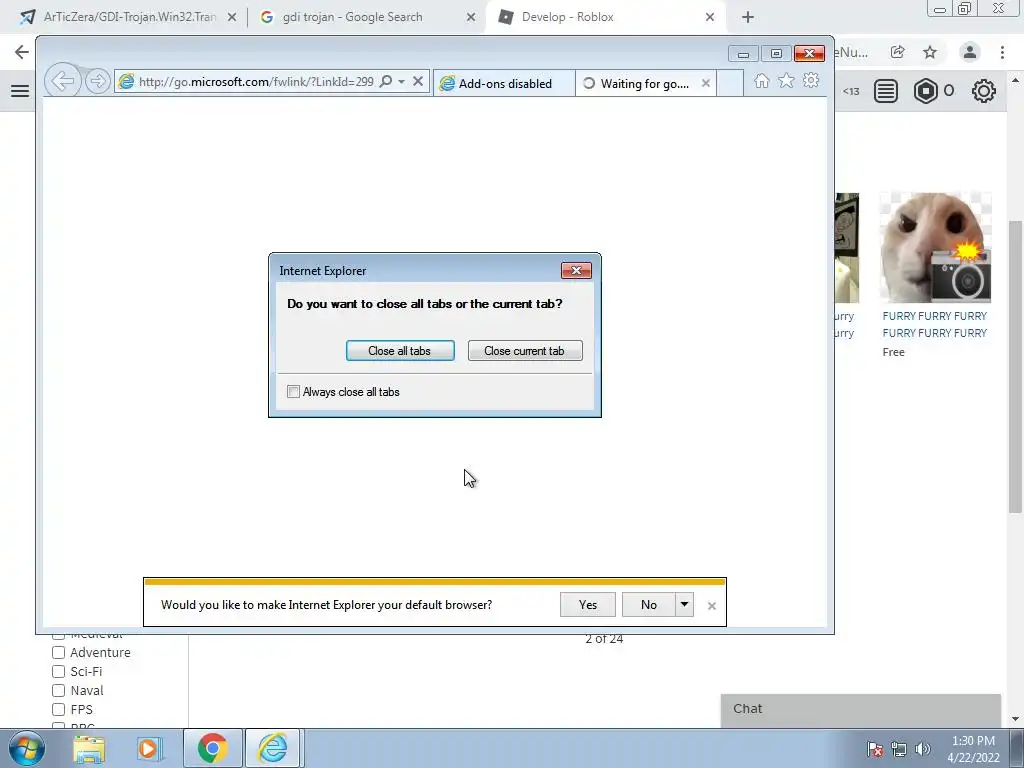Click the Close all tabs button
The height and width of the screenshot is (768, 1024).
point(400,351)
